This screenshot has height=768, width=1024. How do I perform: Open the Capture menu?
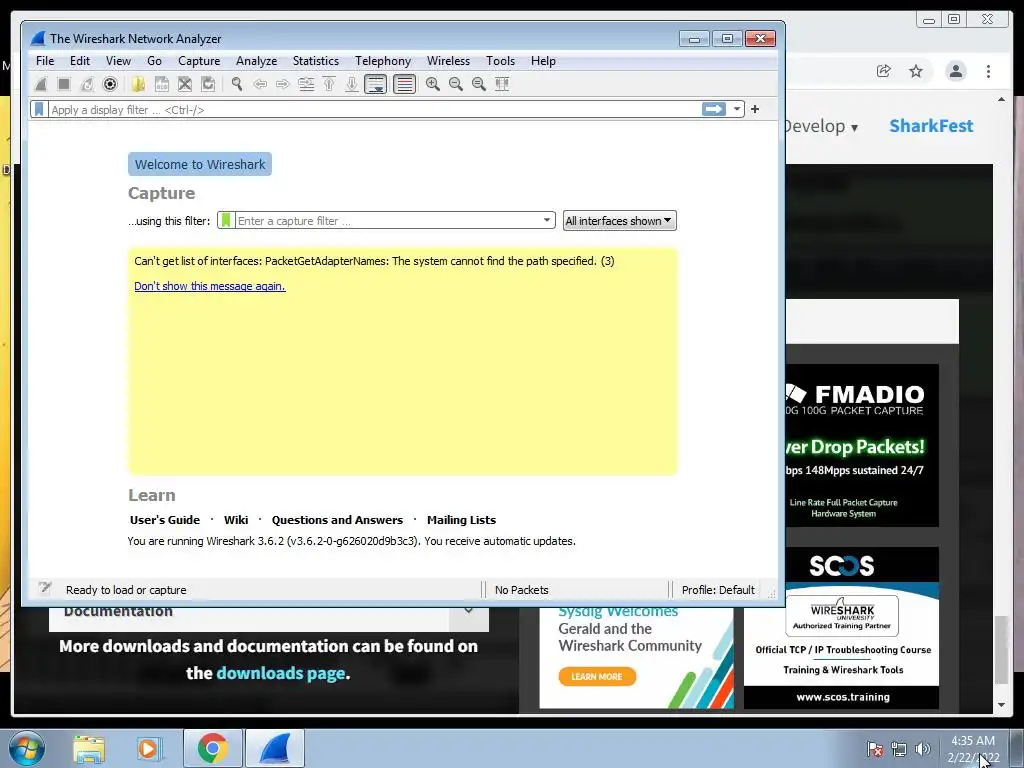[199, 61]
